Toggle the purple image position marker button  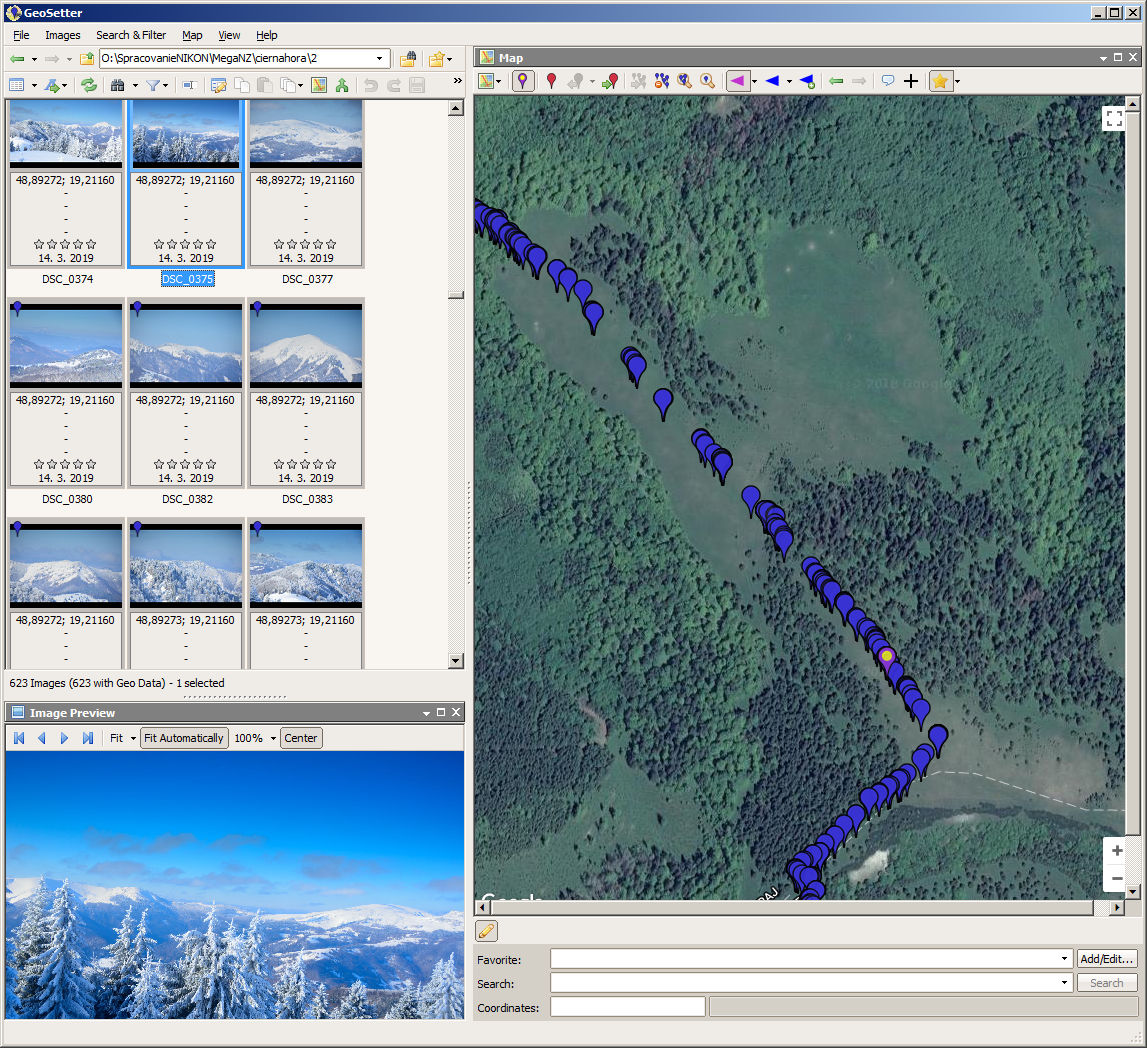523,81
